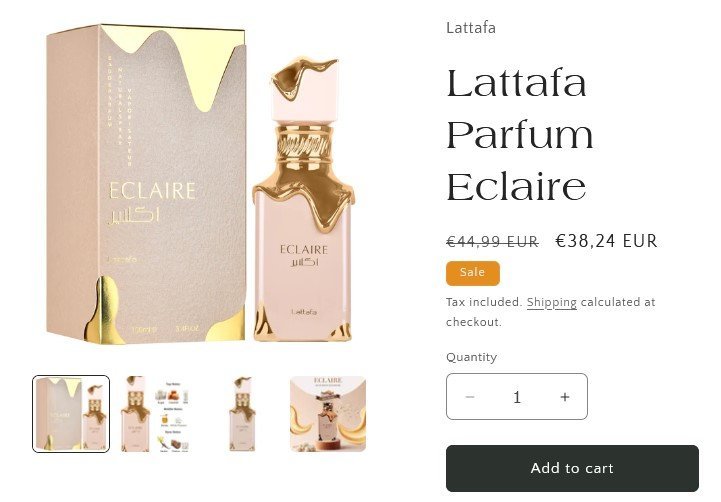Click the Tax included text
Image resolution: width=721 pixels, height=502 pixels.
click(x=484, y=302)
